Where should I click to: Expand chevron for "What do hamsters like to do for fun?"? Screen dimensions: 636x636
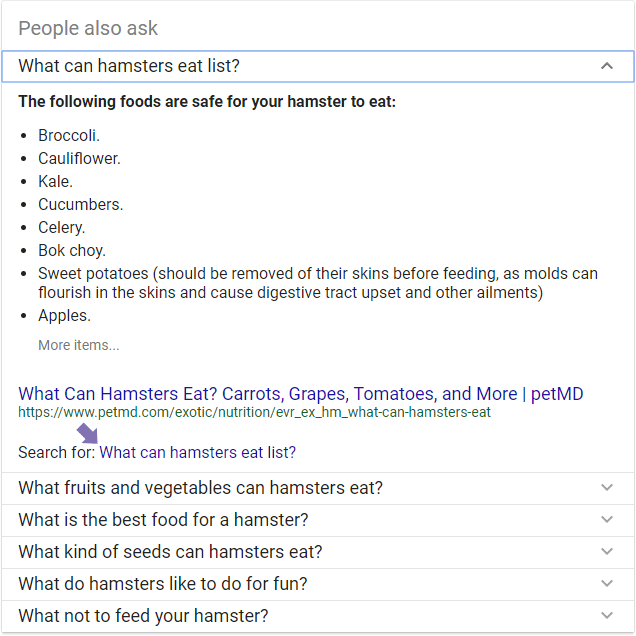tap(606, 584)
